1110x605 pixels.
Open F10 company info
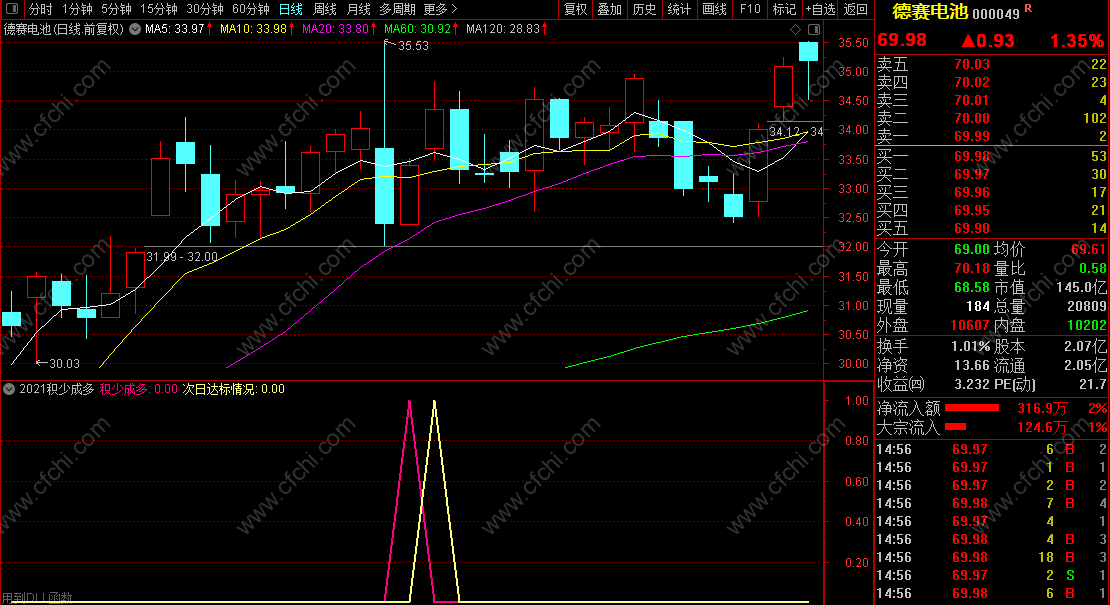pyautogui.click(x=750, y=9)
